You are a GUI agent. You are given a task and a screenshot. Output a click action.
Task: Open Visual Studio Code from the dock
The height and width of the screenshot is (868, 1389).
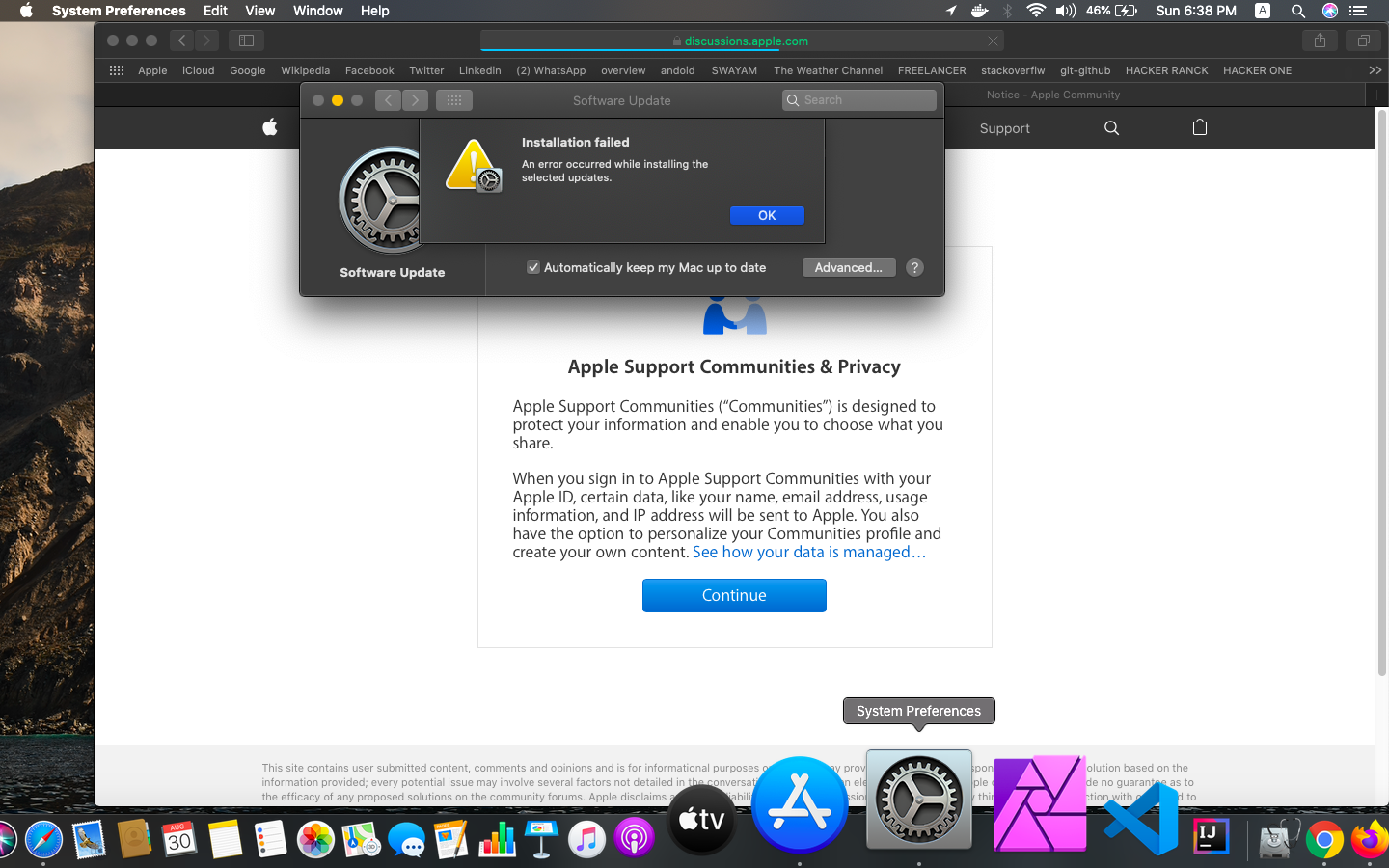pyautogui.click(x=1142, y=819)
